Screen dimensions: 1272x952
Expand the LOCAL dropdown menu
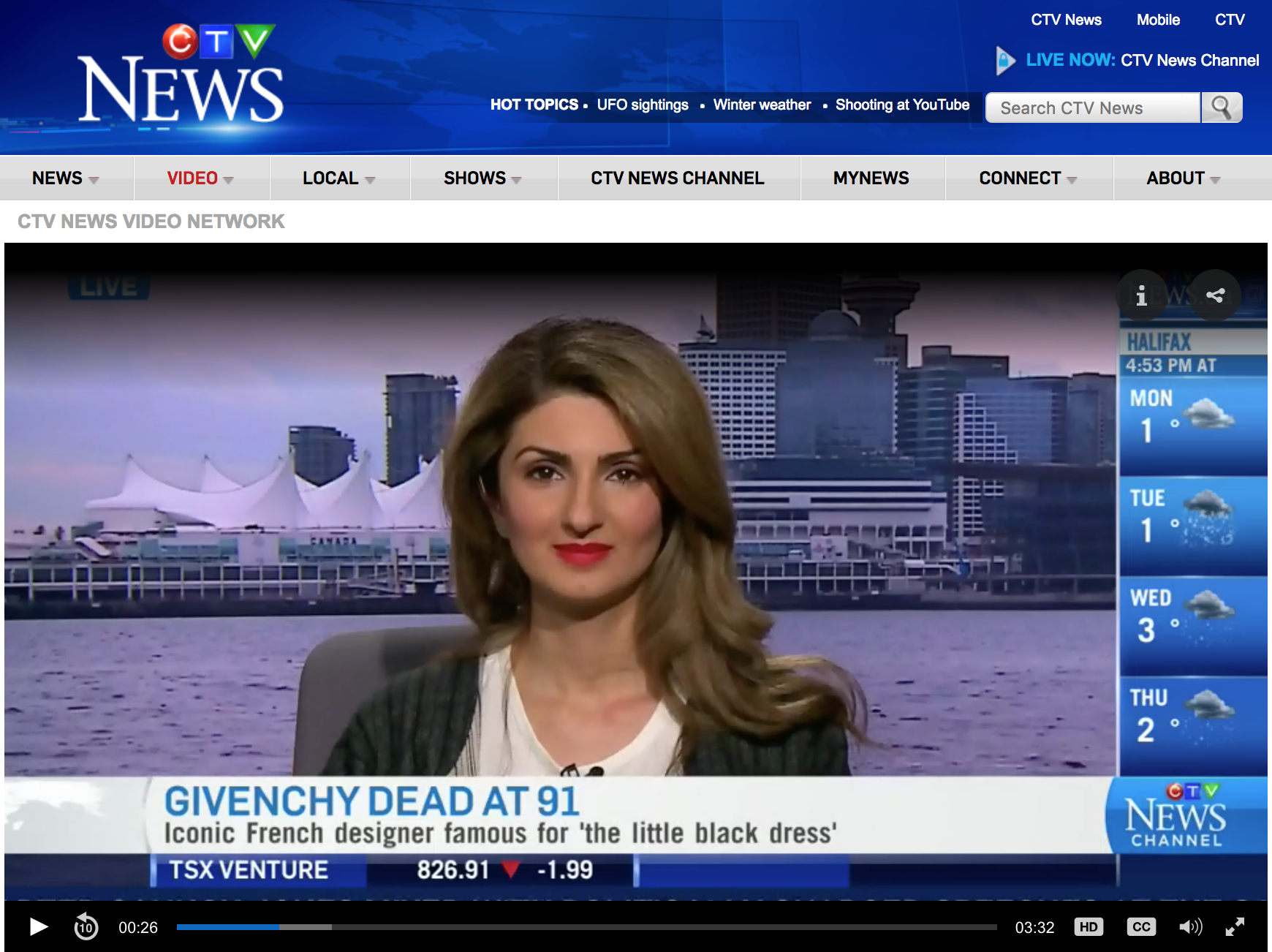[338, 178]
